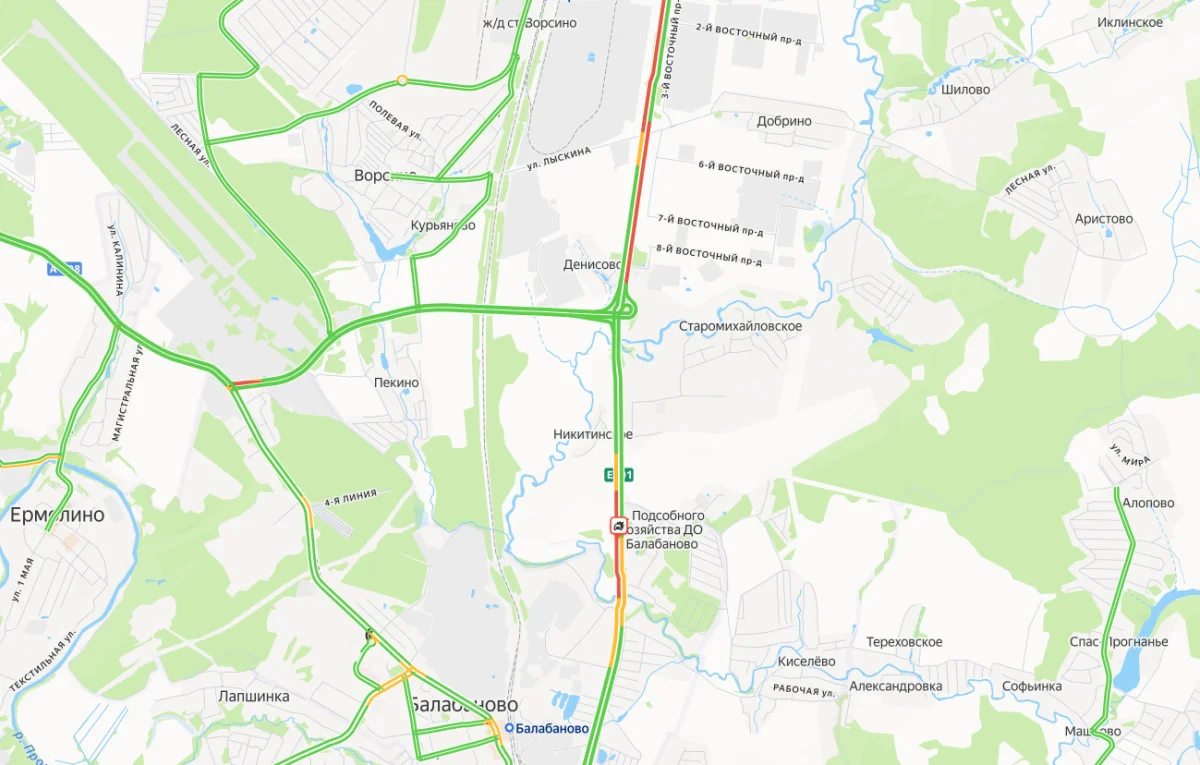1200x765 pixels.
Task: Click the Шилово settlement label
Action: pos(965,89)
